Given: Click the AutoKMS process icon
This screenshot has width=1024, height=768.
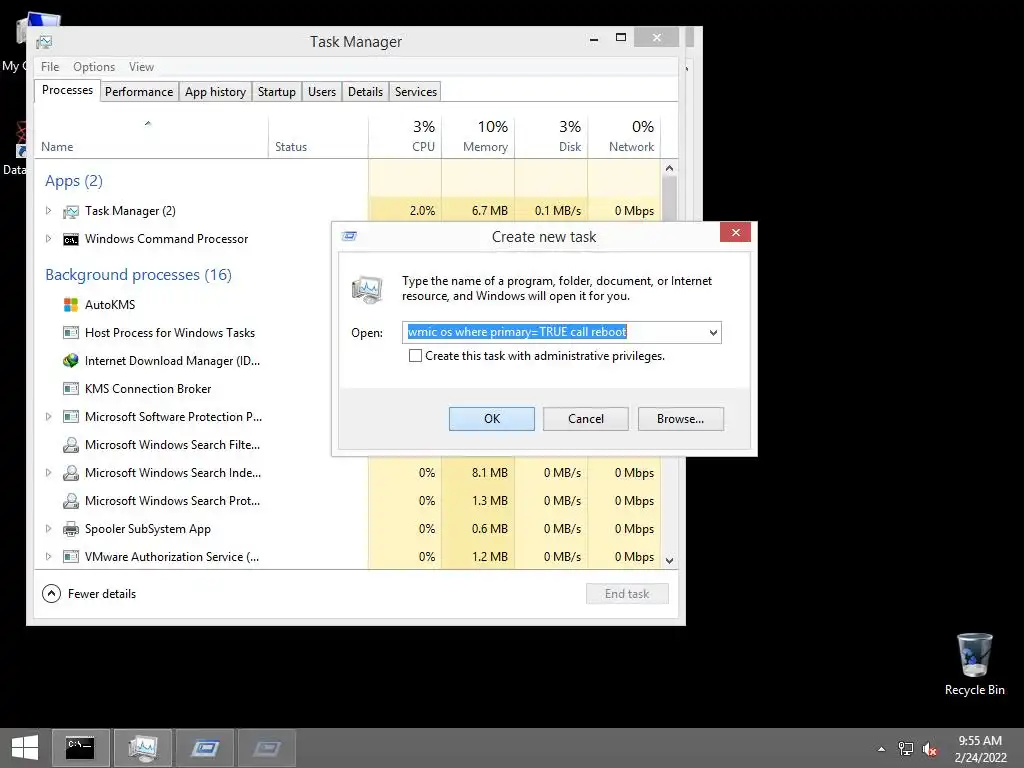Looking at the screenshot, I should tap(71, 304).
